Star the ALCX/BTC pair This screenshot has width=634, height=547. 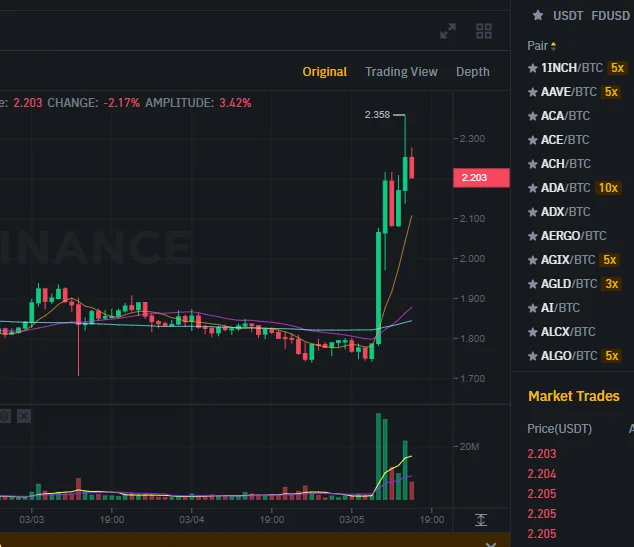pos(533,332)
